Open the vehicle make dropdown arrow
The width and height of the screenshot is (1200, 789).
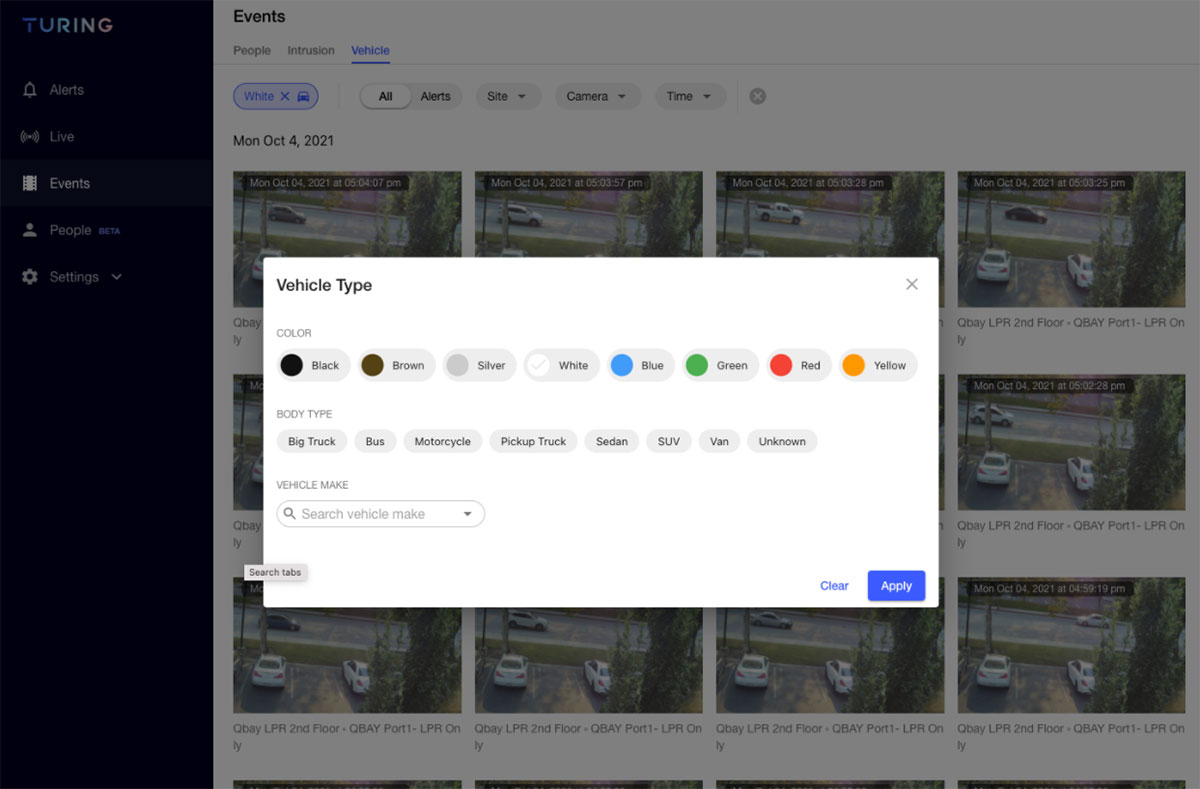coord(467,514)
